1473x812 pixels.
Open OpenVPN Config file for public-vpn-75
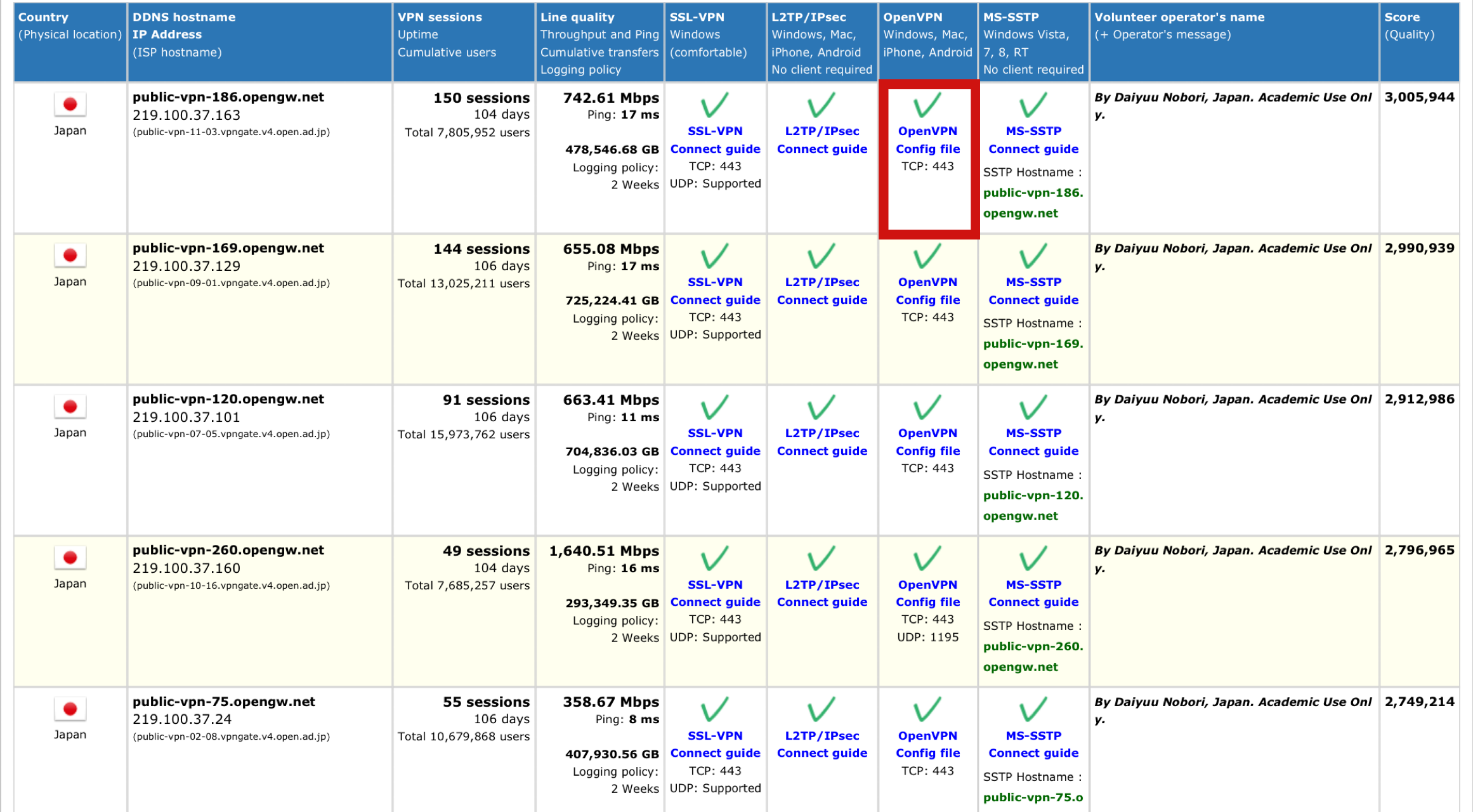[x=927, y=745]
